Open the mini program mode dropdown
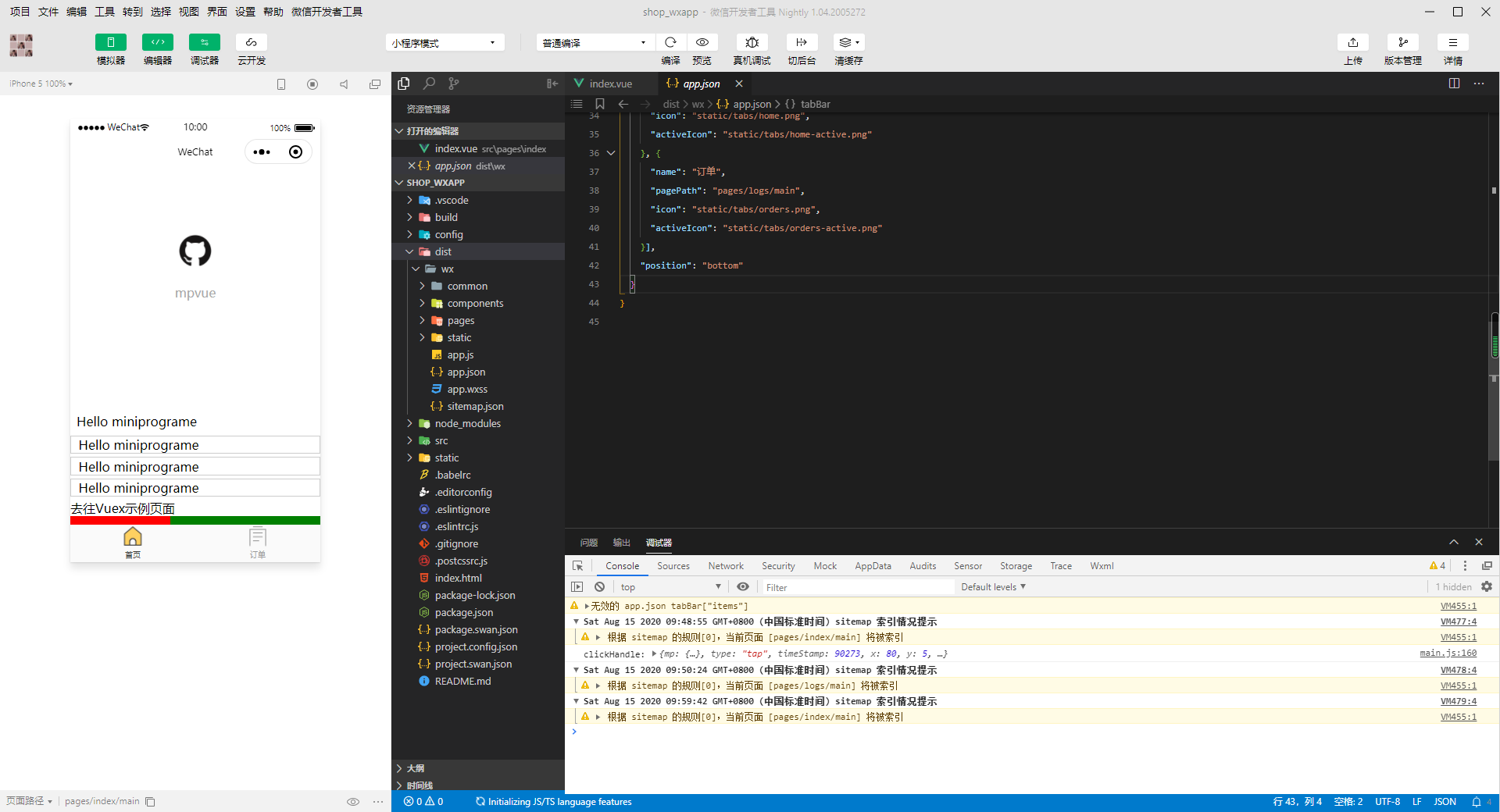This screenshot has height=812, width=1500. (x=445, y=43)
